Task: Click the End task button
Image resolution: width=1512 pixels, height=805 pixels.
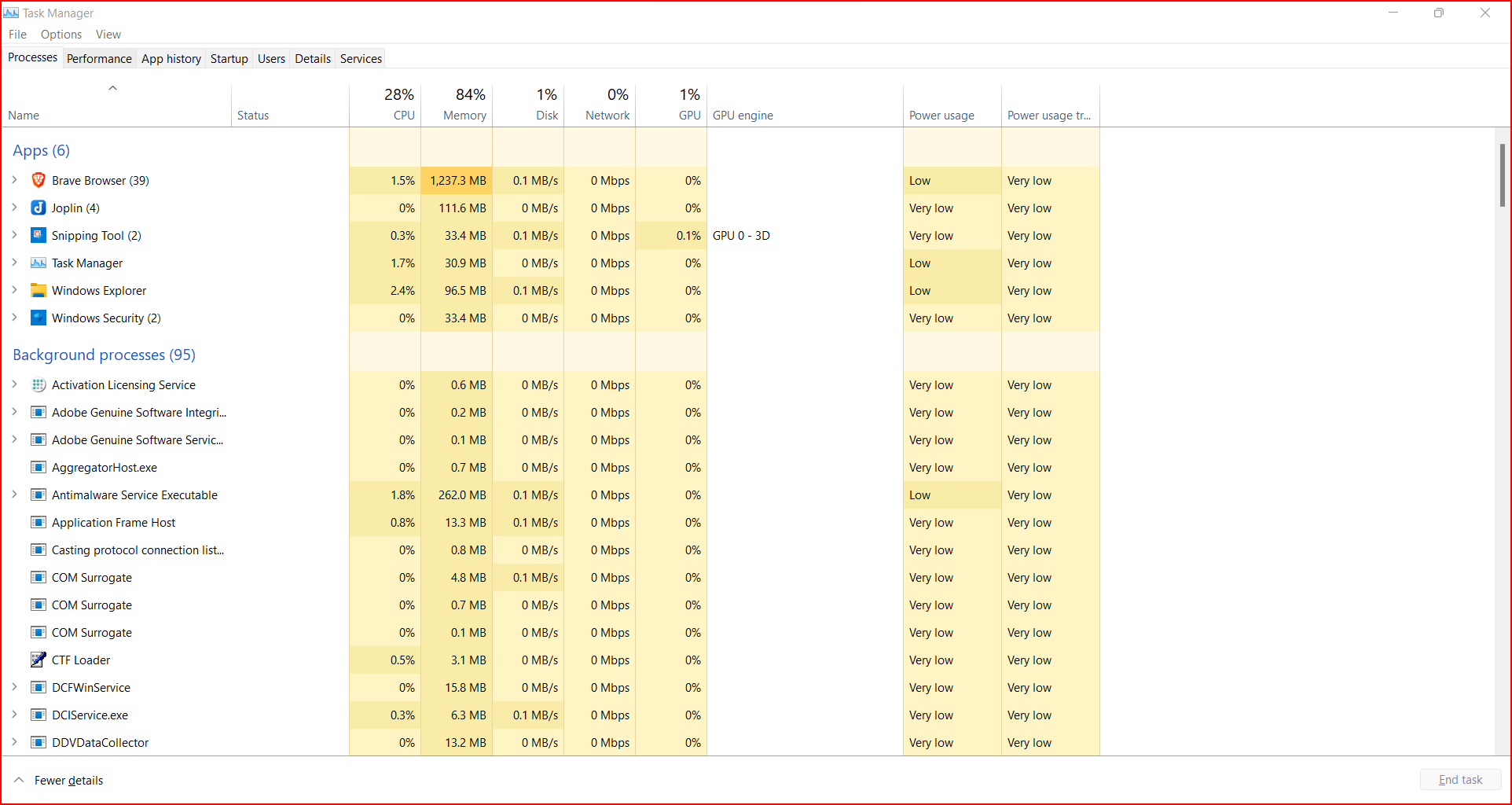Action: (x=1459, y=779)
